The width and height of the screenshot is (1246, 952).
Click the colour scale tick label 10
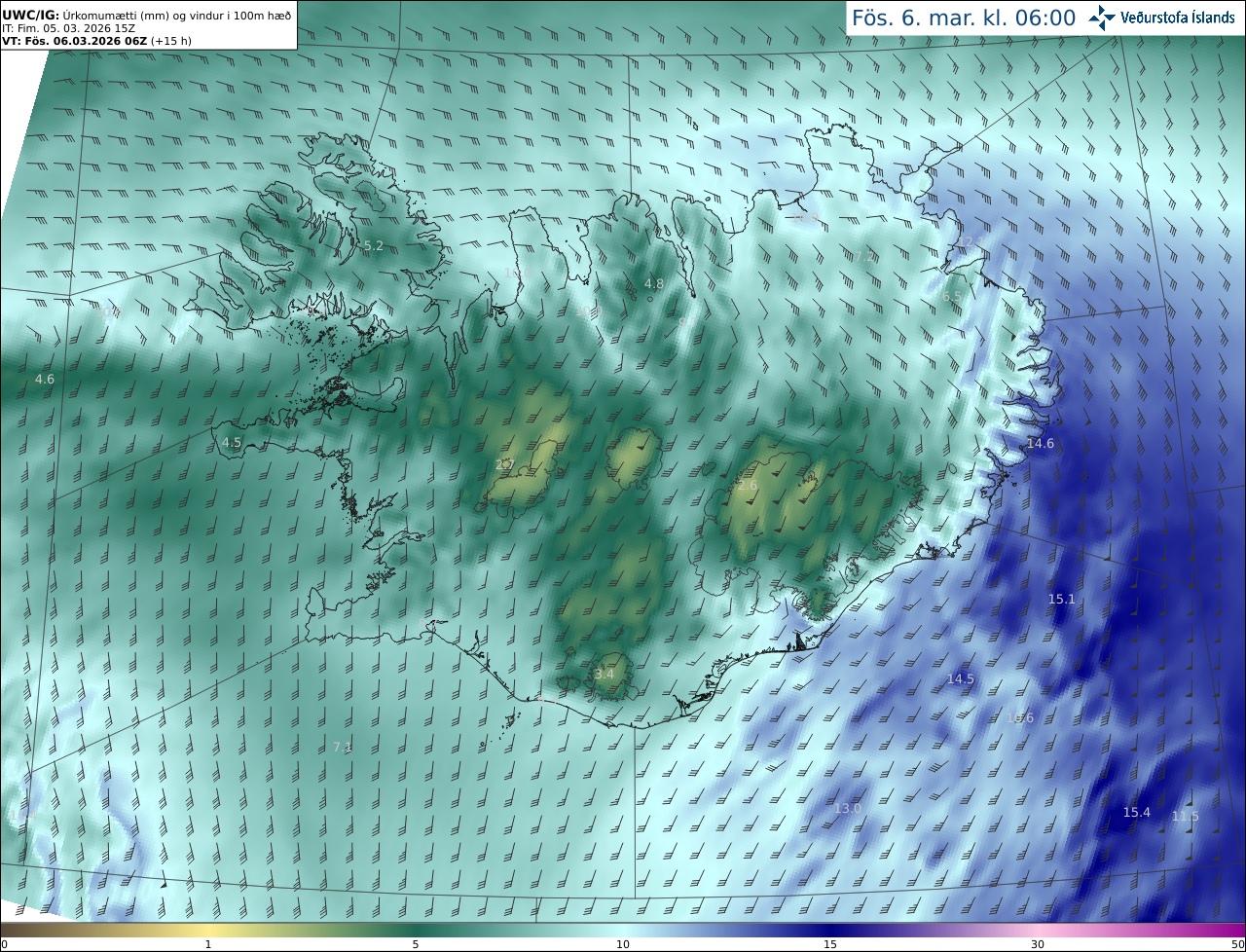tap(623, 944)
